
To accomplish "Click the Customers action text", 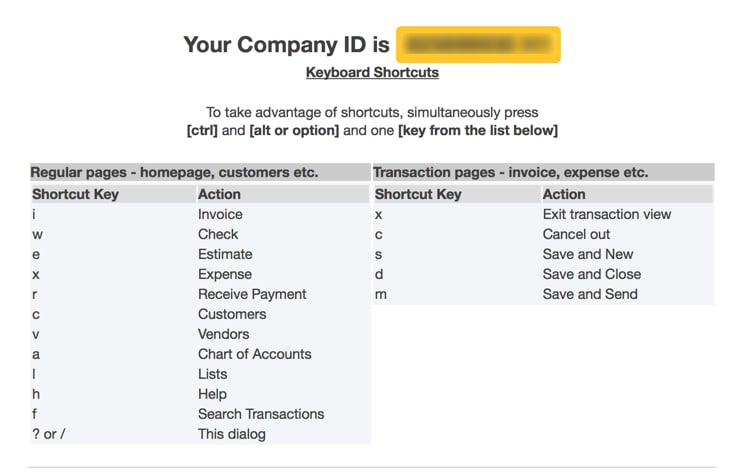I will [232, 314].
